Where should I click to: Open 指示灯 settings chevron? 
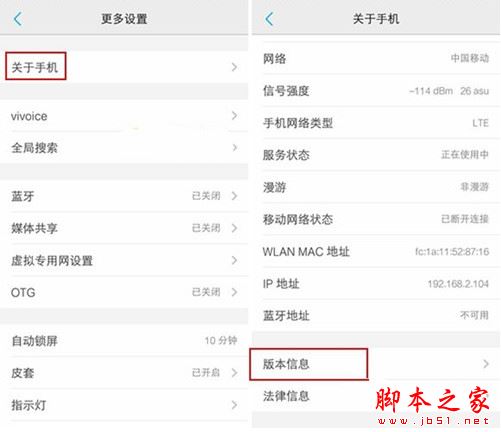pos(234,405)
